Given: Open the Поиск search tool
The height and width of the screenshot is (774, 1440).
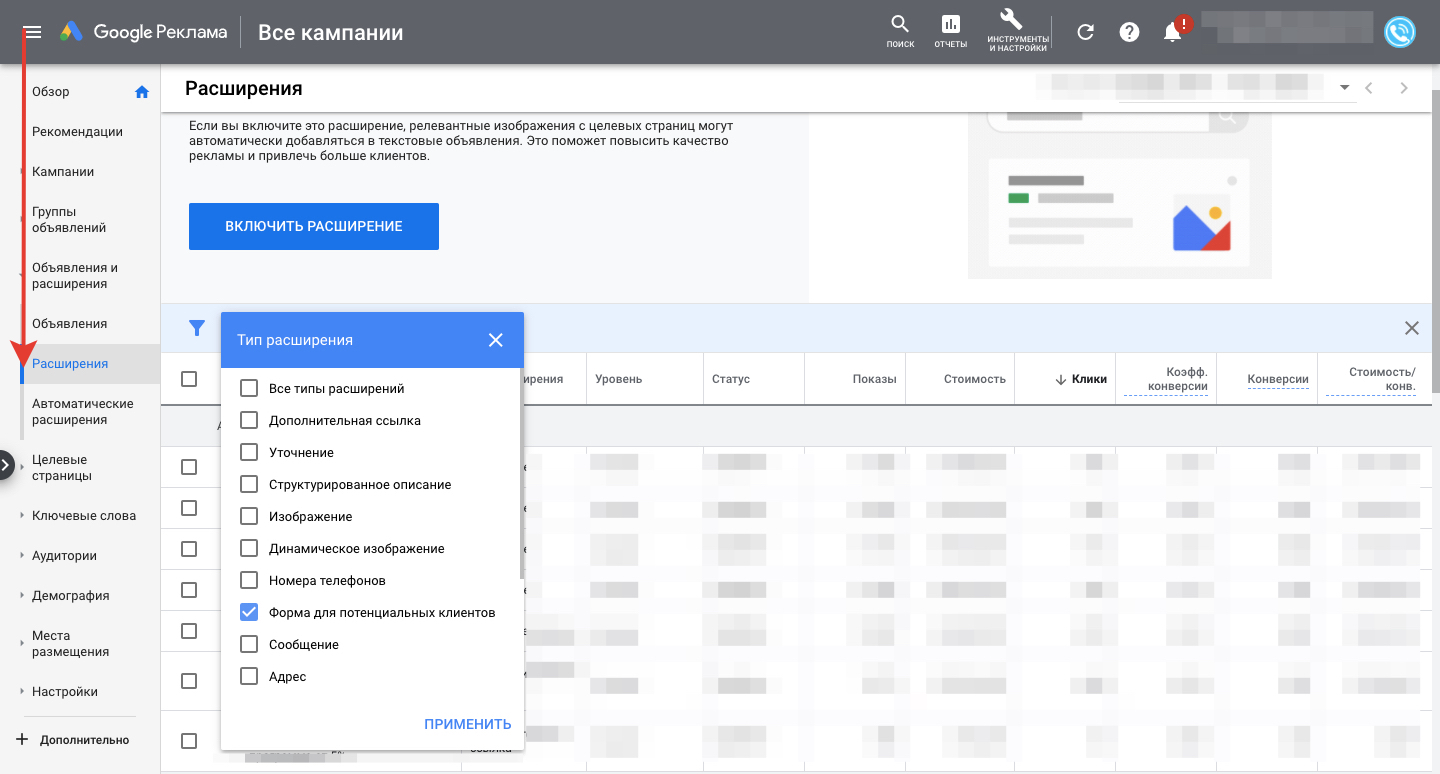Looking at the screenshot, I should 900,32.
